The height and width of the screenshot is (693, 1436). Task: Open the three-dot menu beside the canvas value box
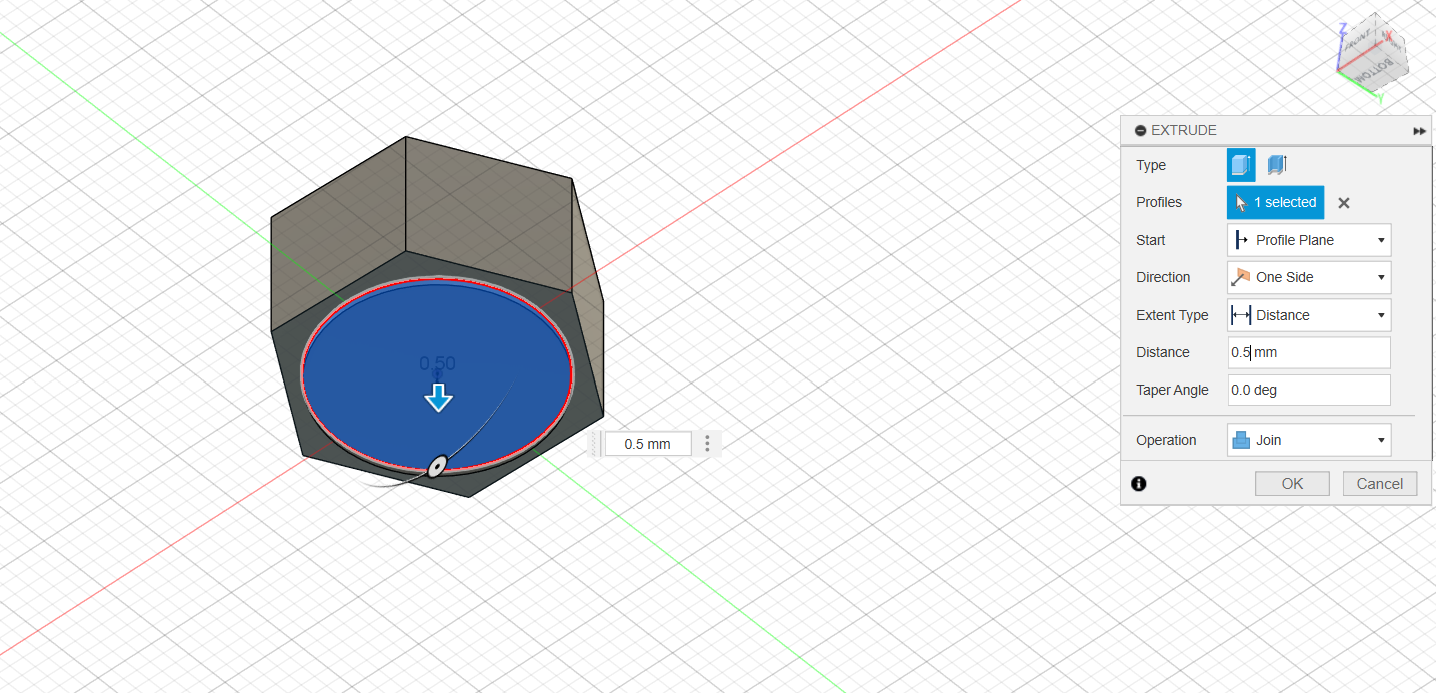click(x=708, y=444)
